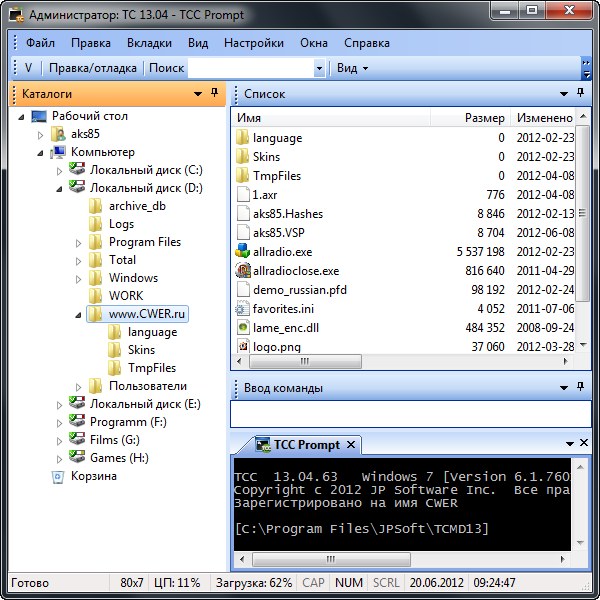Viewport: 600px width, 600px height.
Task: Select the Films (G:) drive icon
Action: (x=77, y=440)
